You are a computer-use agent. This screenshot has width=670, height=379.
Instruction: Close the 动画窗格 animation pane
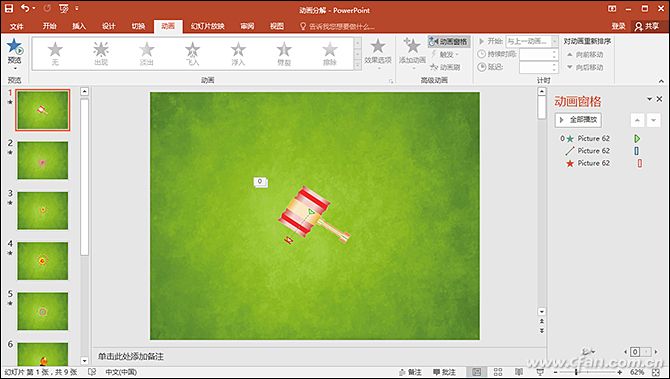[659, 99]
